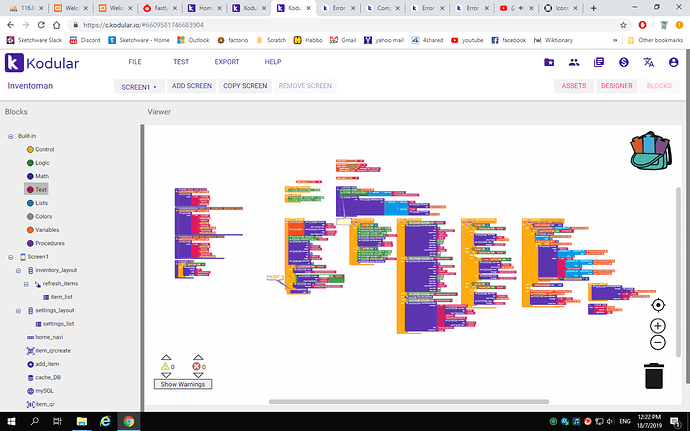
Task: Open the Variables blocks category
Action: coord(43,230)
